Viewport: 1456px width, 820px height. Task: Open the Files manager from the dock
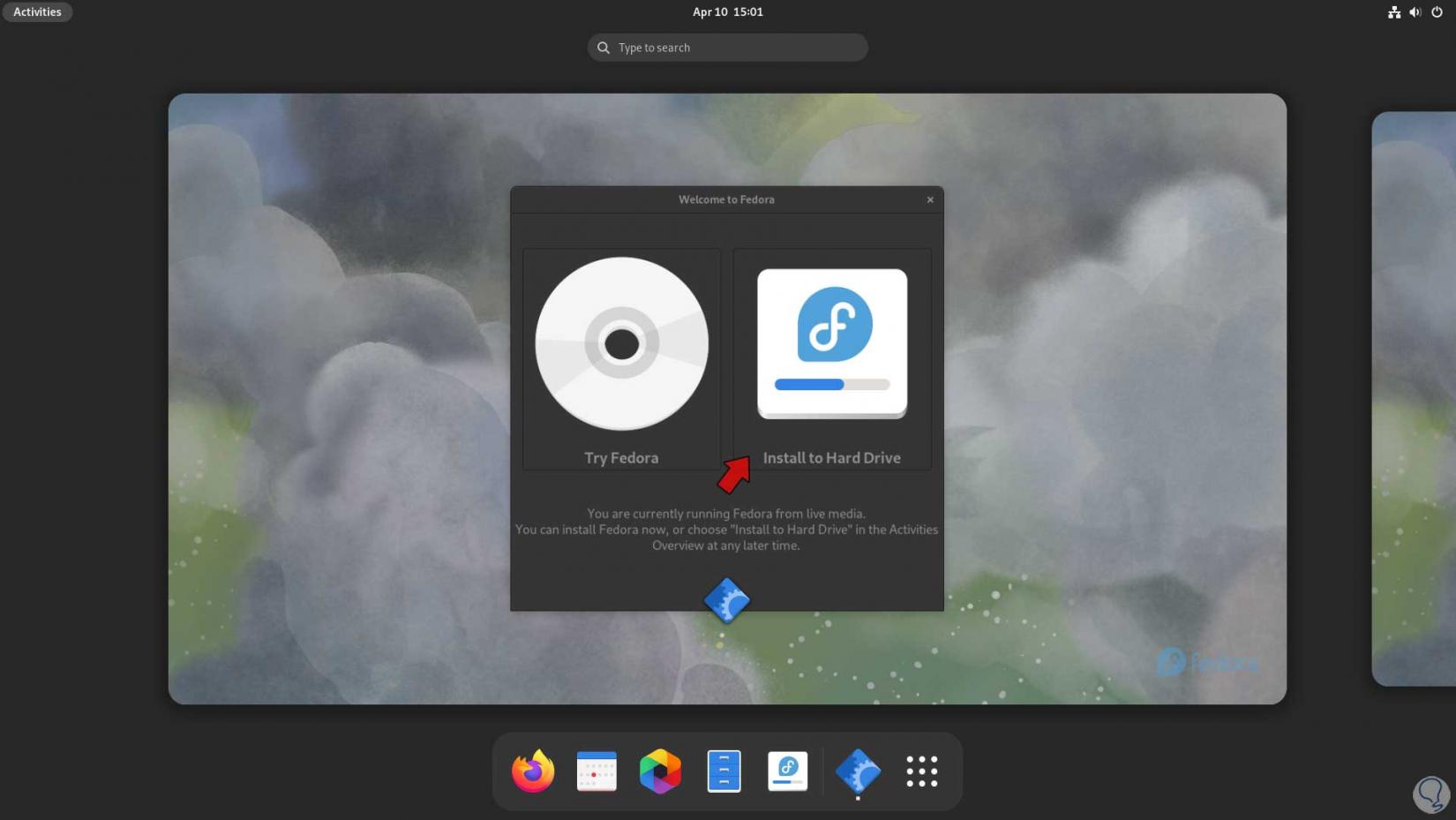724,771
